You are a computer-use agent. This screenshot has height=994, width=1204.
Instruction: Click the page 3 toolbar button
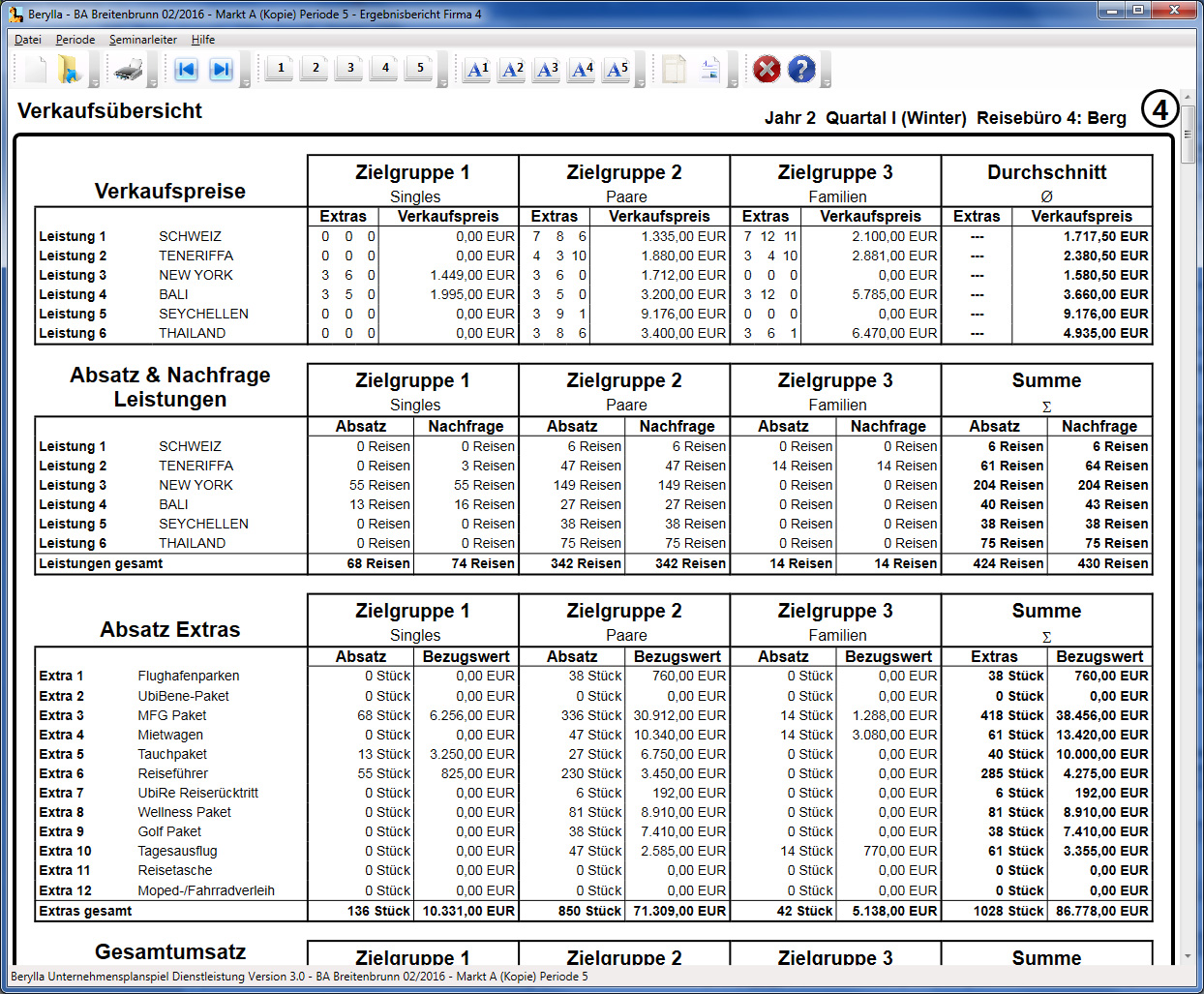click(x=350, y=68)
